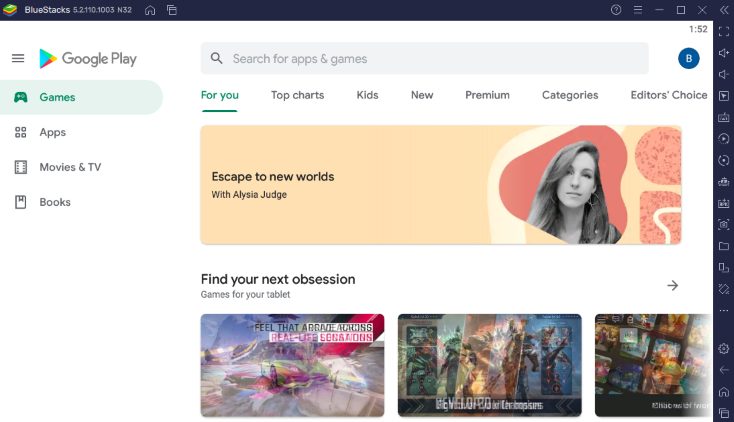Open the media folder icon
The width and height of the screenshot is (734, 422).
coord(724,246)
